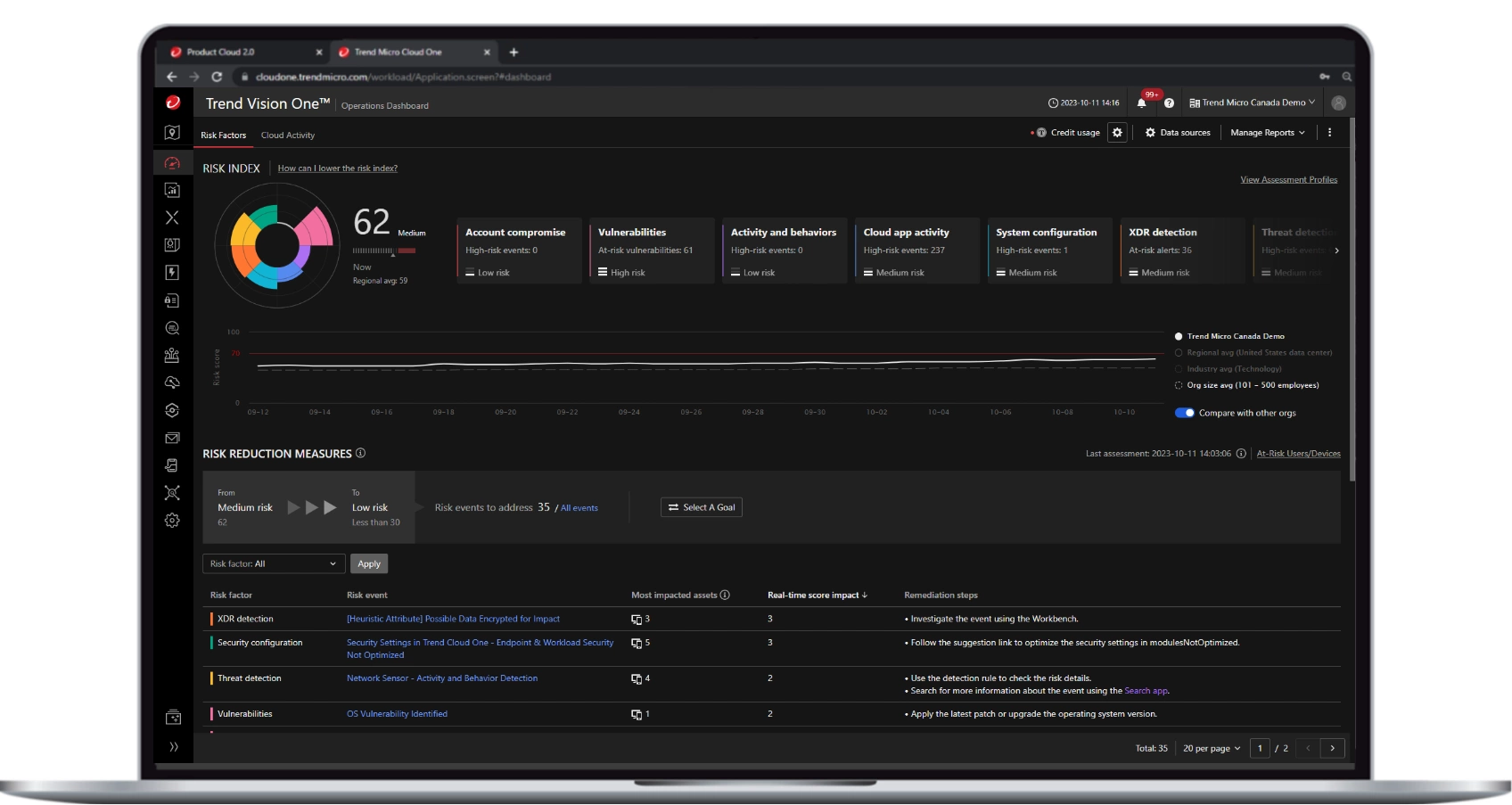Click the risk index radial chart
Viewport: 1512px width, 805px height.
[278, 245]
